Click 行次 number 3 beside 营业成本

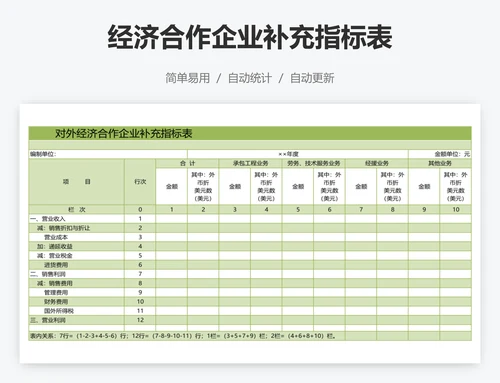click(x=140, y=237)
